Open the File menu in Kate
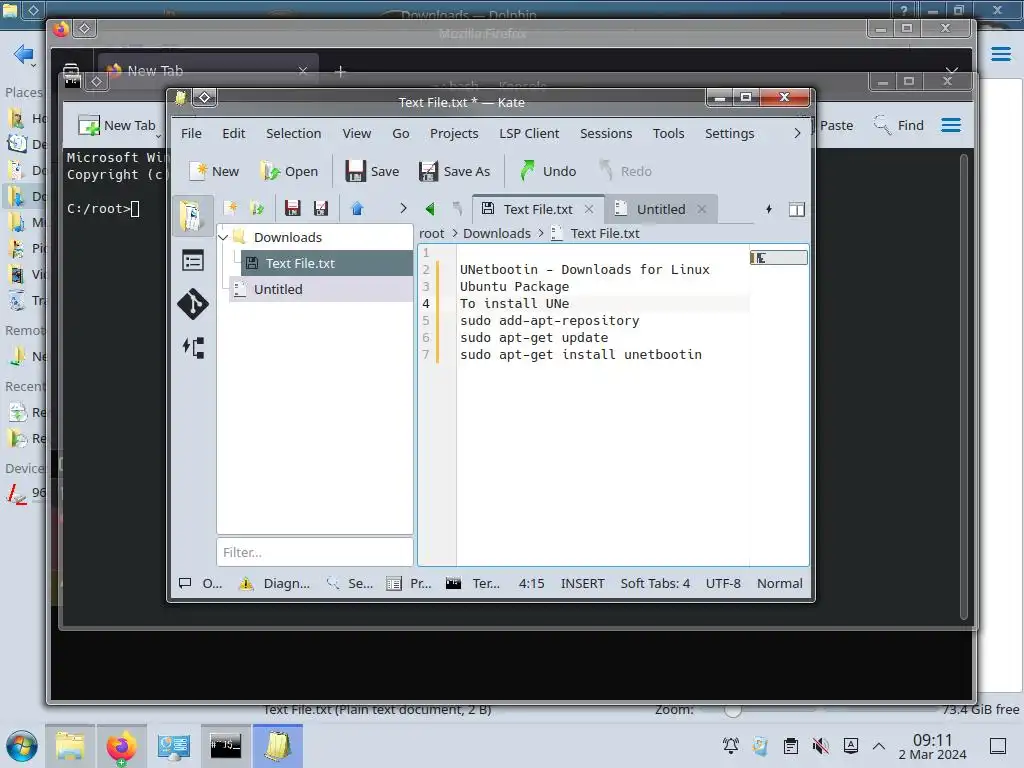 pos(191,133)
